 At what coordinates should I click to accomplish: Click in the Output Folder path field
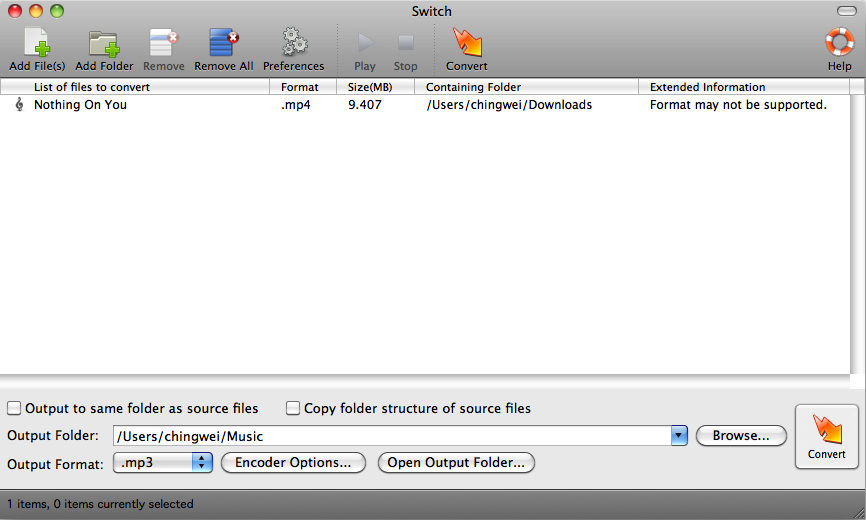(392, 436)
